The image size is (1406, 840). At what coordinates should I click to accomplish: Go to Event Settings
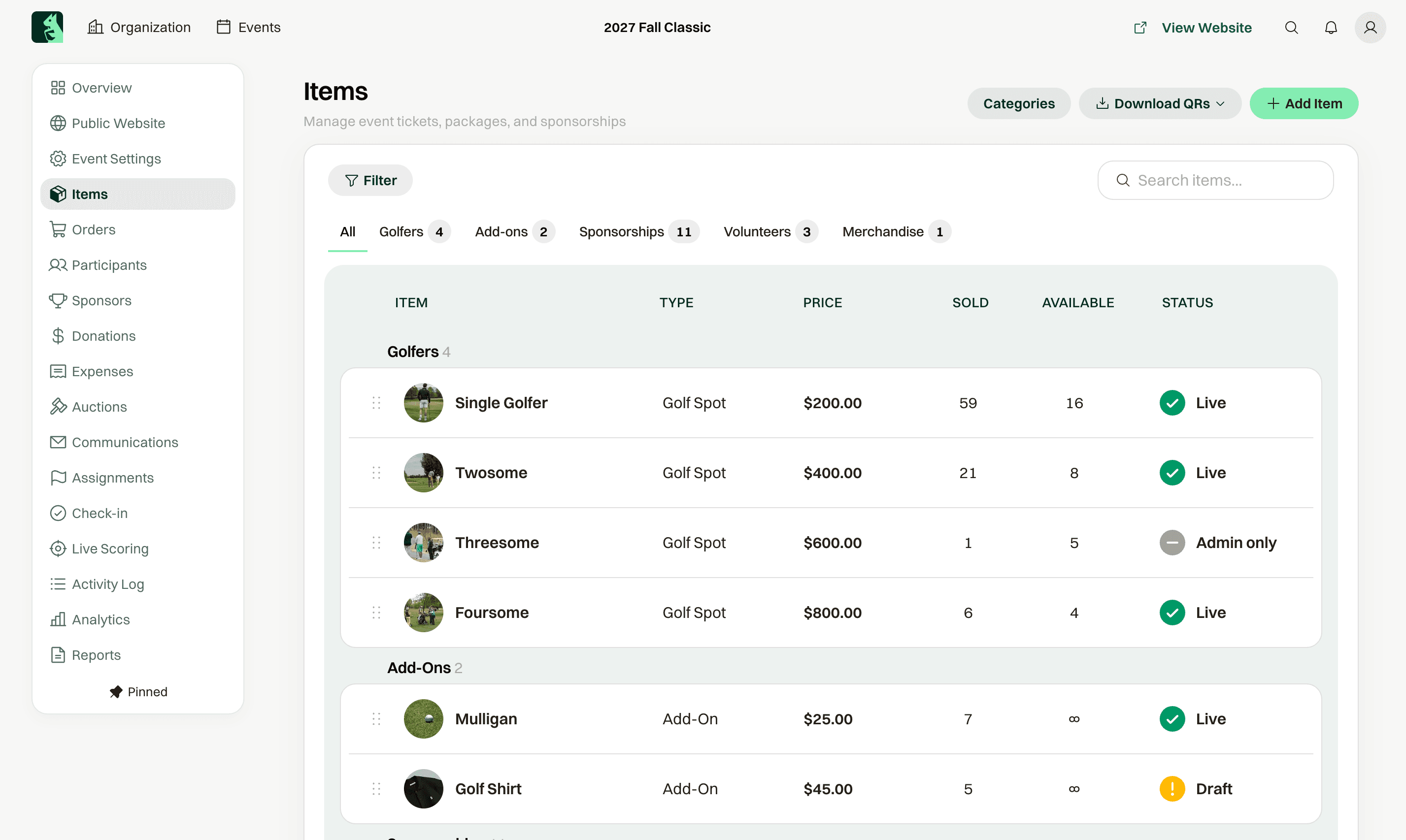[x=137, y=159]
